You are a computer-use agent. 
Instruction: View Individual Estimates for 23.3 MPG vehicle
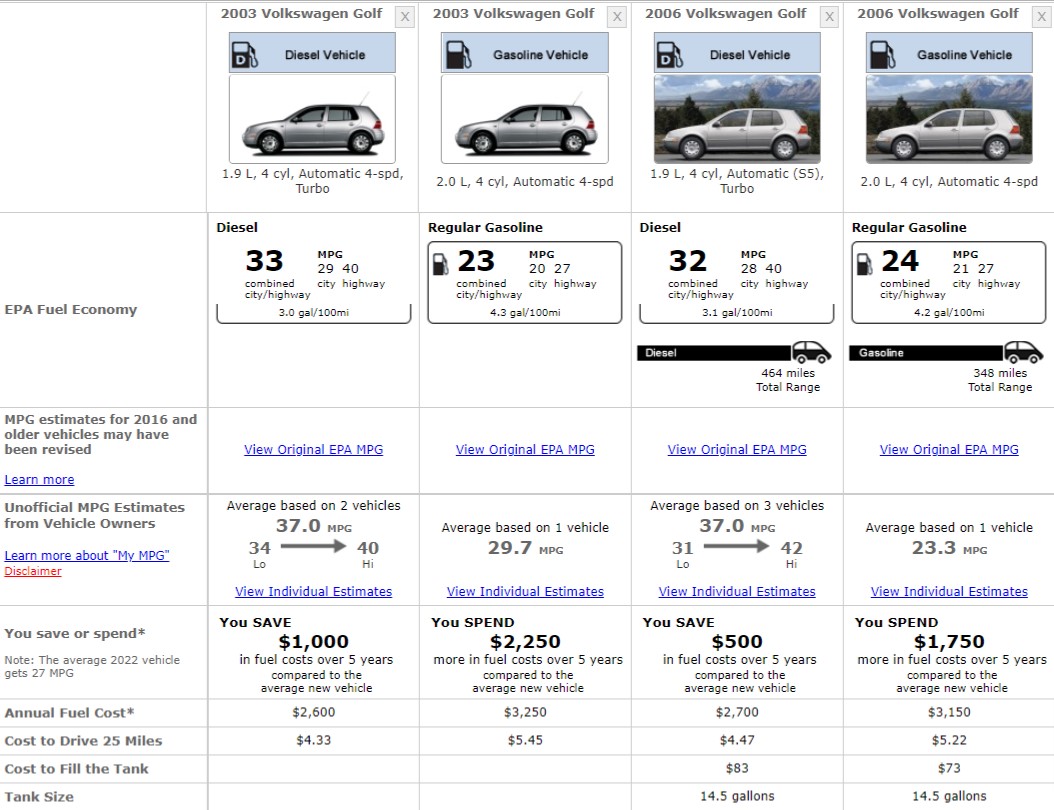tap(949, 592)
